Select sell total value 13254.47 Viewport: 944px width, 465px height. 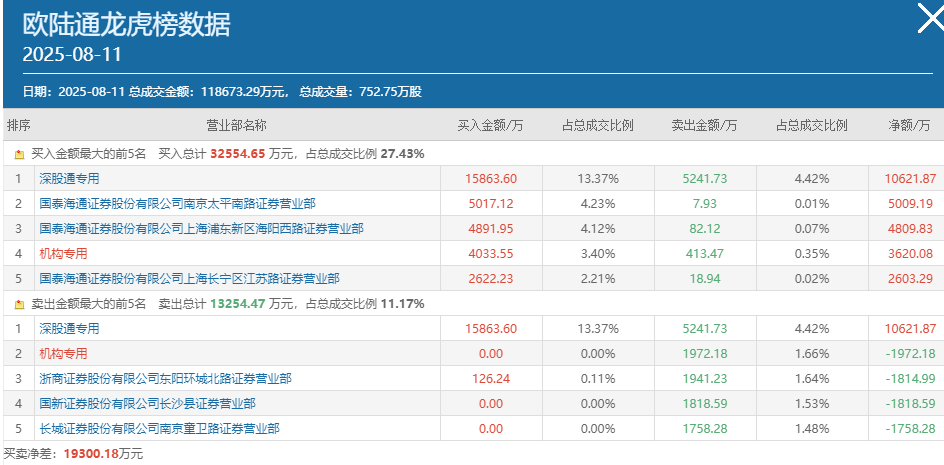tap(238, 304)
